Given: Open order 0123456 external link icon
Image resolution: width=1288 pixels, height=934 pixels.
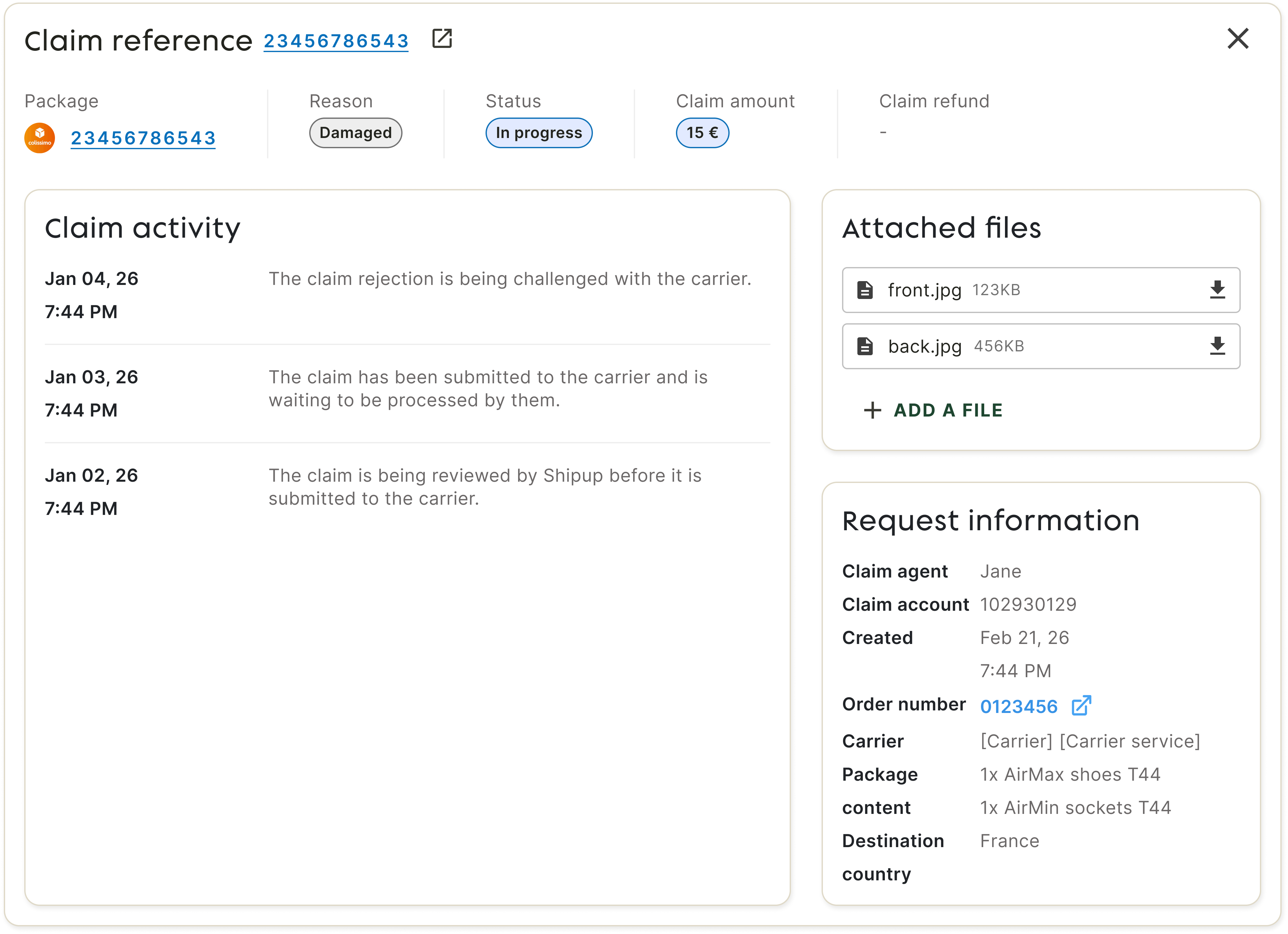Looking at the screenshot, I should pos(1081,705).
